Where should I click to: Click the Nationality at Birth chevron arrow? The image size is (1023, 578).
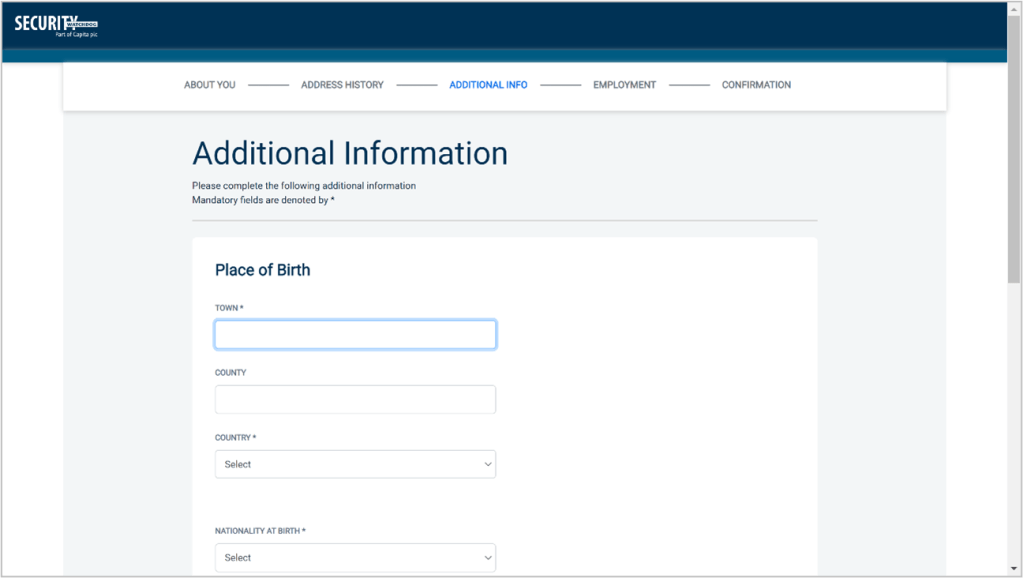[488, 558]
